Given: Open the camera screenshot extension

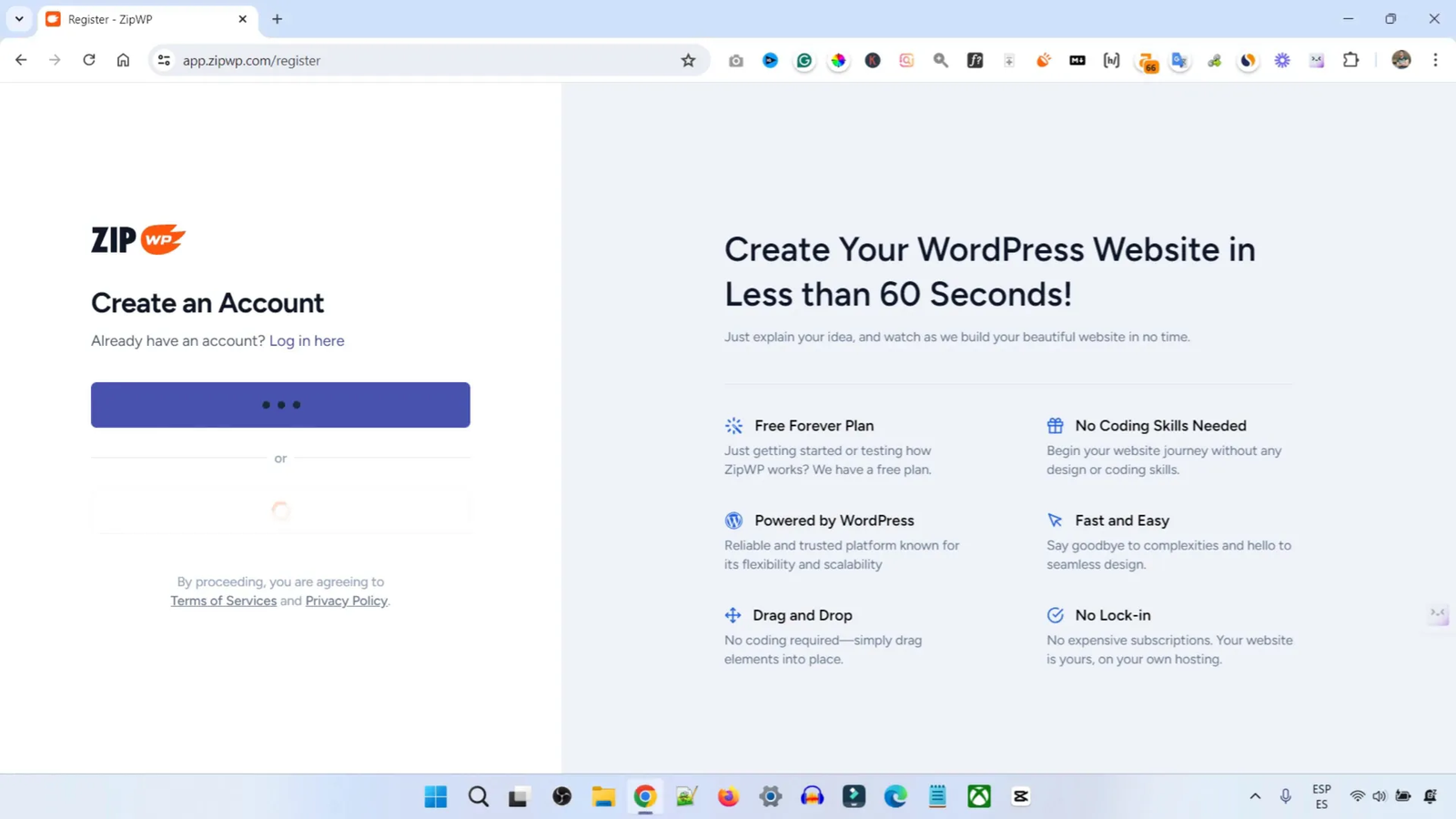Looking at the screenshot, I should coord(735,60).
